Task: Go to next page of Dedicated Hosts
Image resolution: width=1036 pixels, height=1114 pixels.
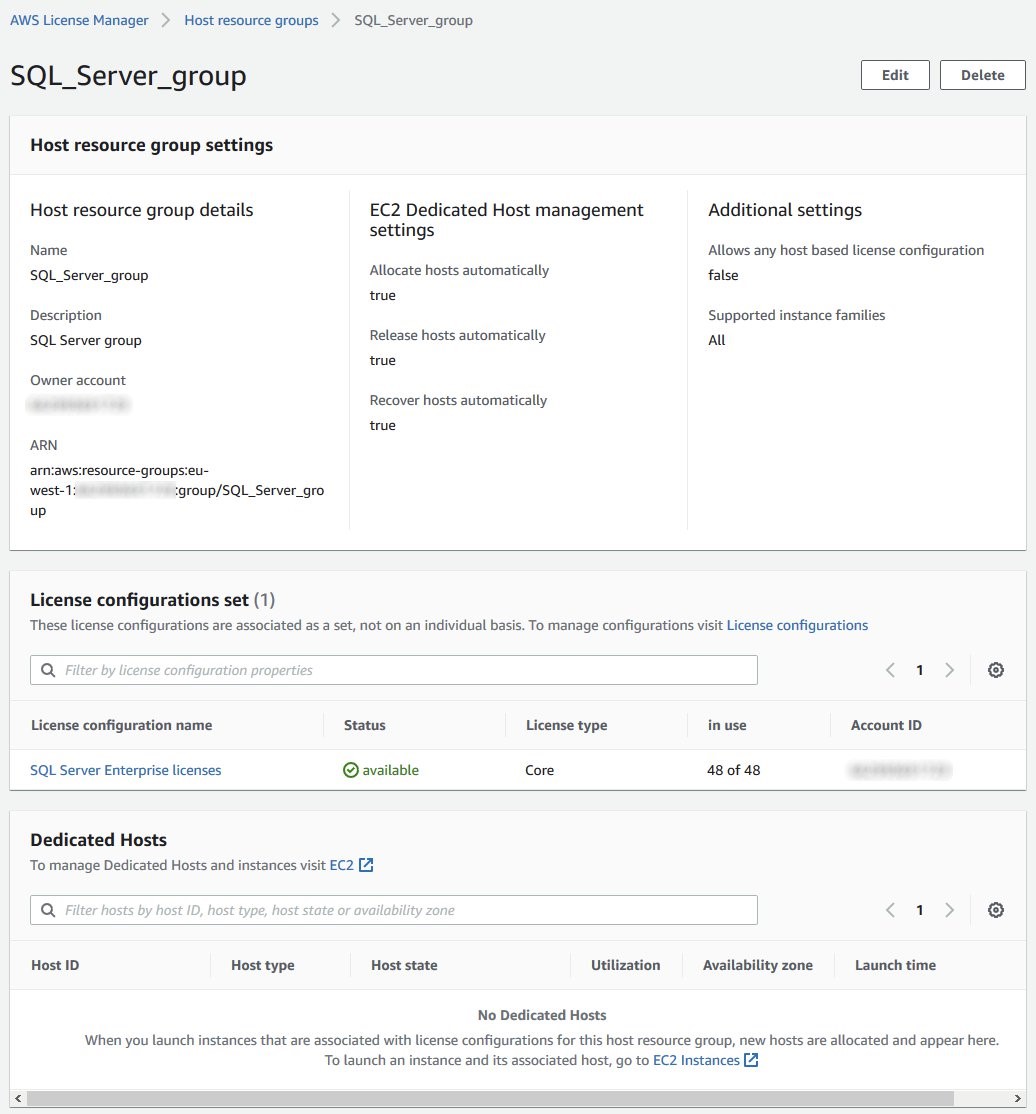Action: (x=949, y=910)
